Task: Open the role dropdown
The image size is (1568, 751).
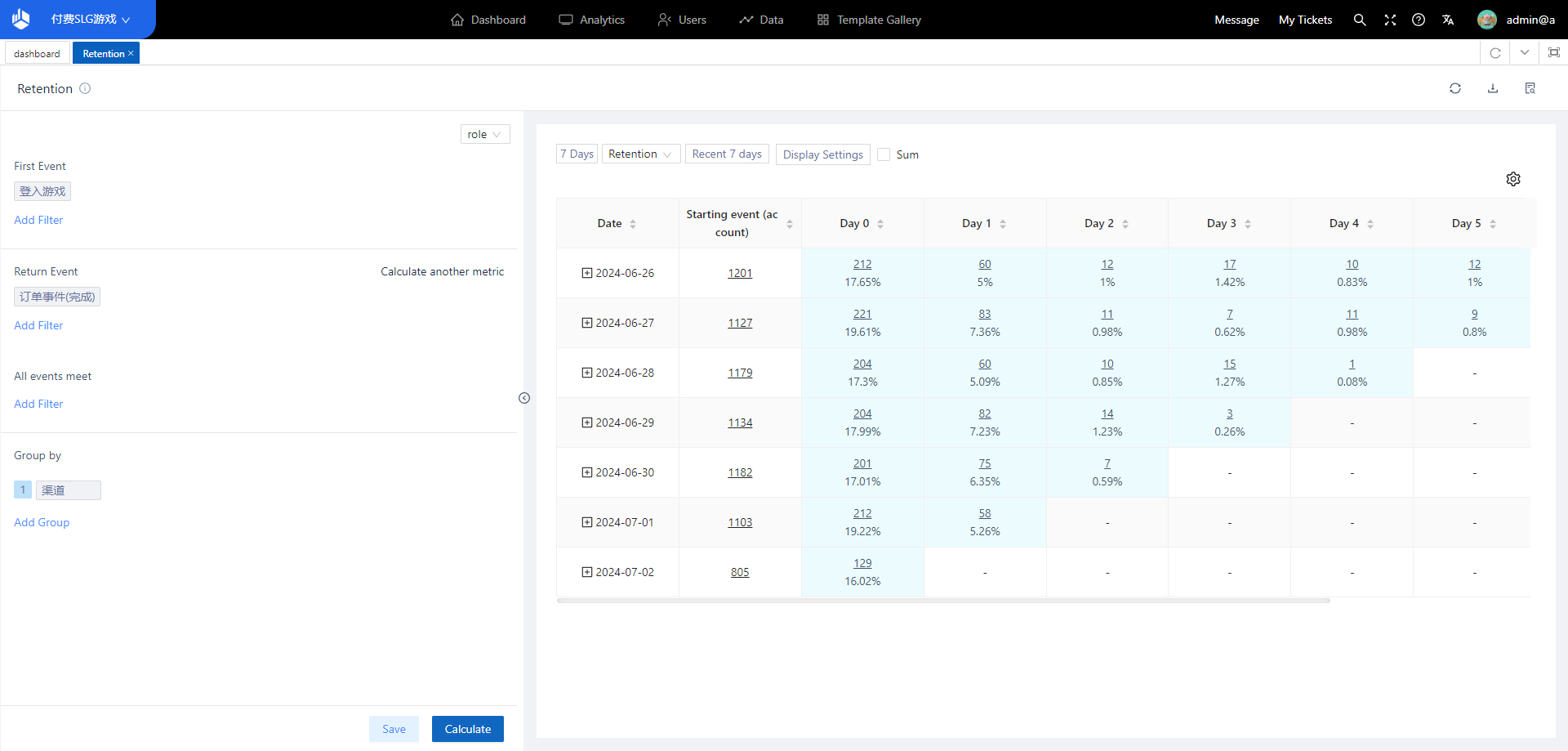Action: (x=485, y=134)
